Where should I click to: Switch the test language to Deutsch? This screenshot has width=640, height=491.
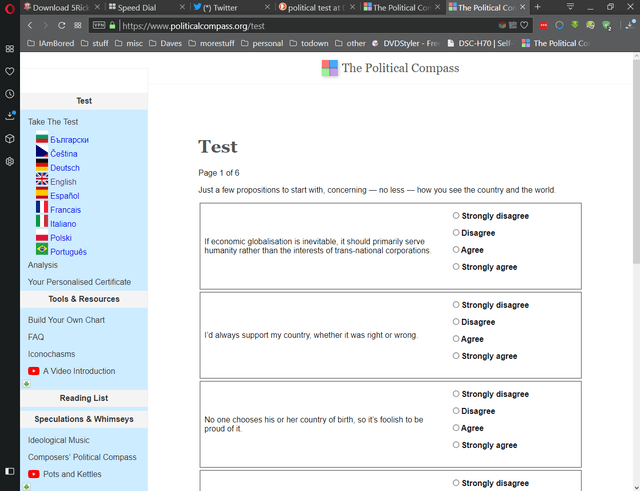[x=65, y=168]
